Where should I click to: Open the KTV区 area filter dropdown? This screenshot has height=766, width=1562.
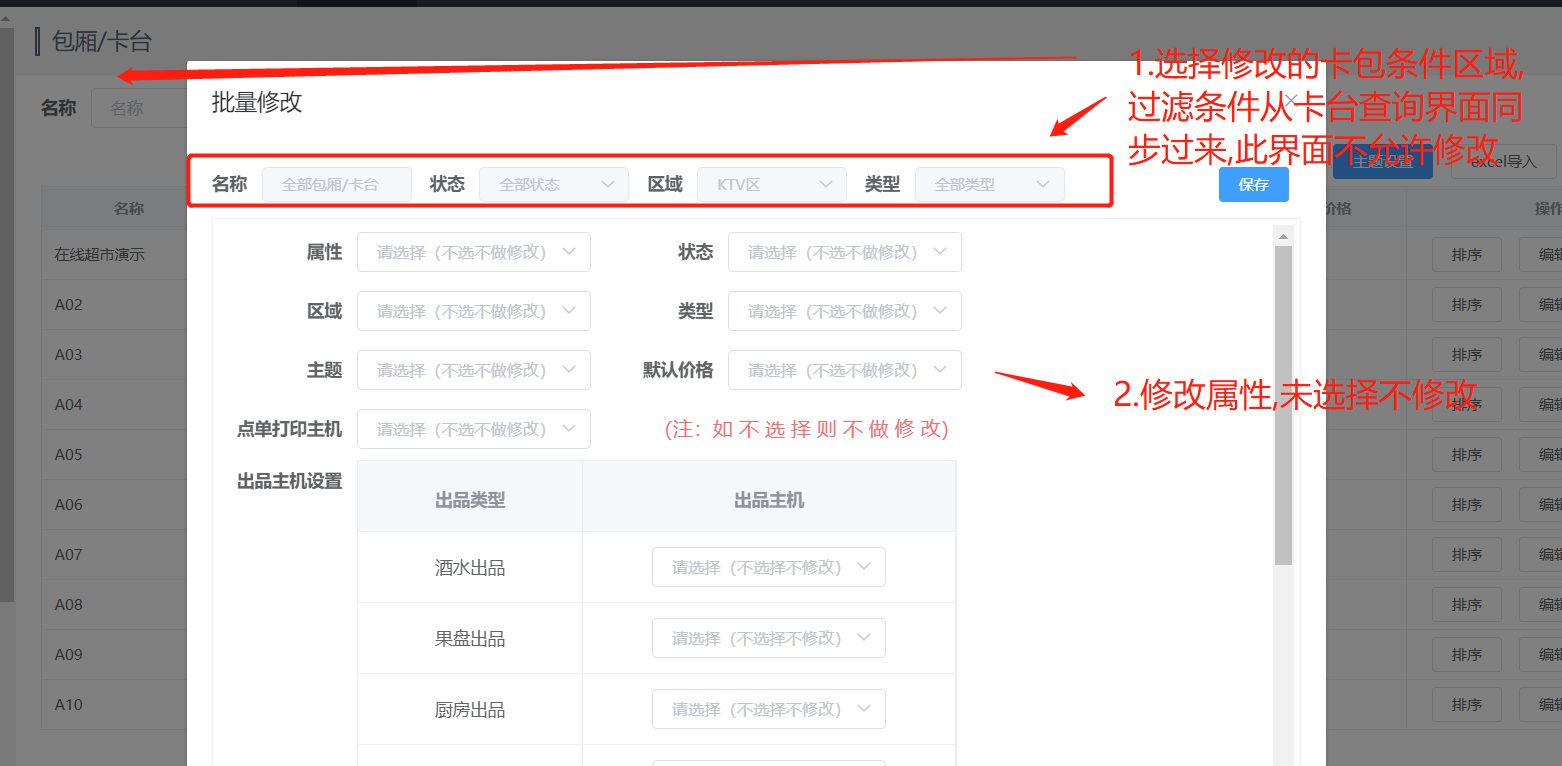click(x=772, y=185)
